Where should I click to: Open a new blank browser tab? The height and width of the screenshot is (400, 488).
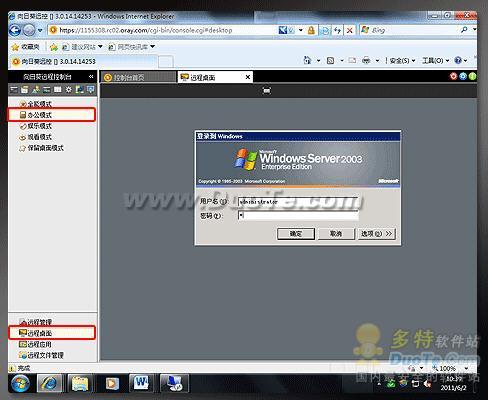(166, 62)
